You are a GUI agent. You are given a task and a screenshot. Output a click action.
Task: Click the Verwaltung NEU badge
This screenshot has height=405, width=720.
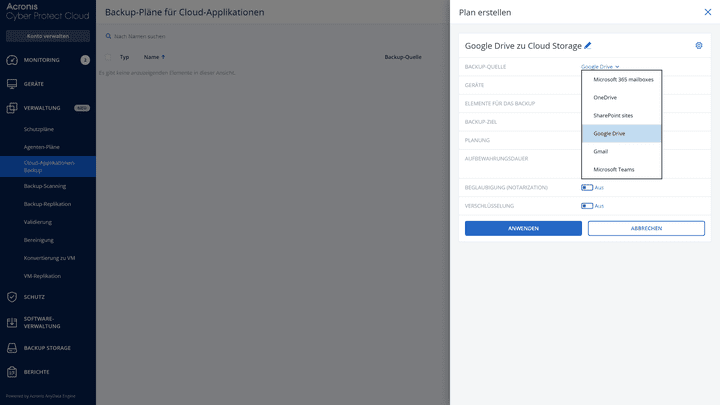coord(82,108)
